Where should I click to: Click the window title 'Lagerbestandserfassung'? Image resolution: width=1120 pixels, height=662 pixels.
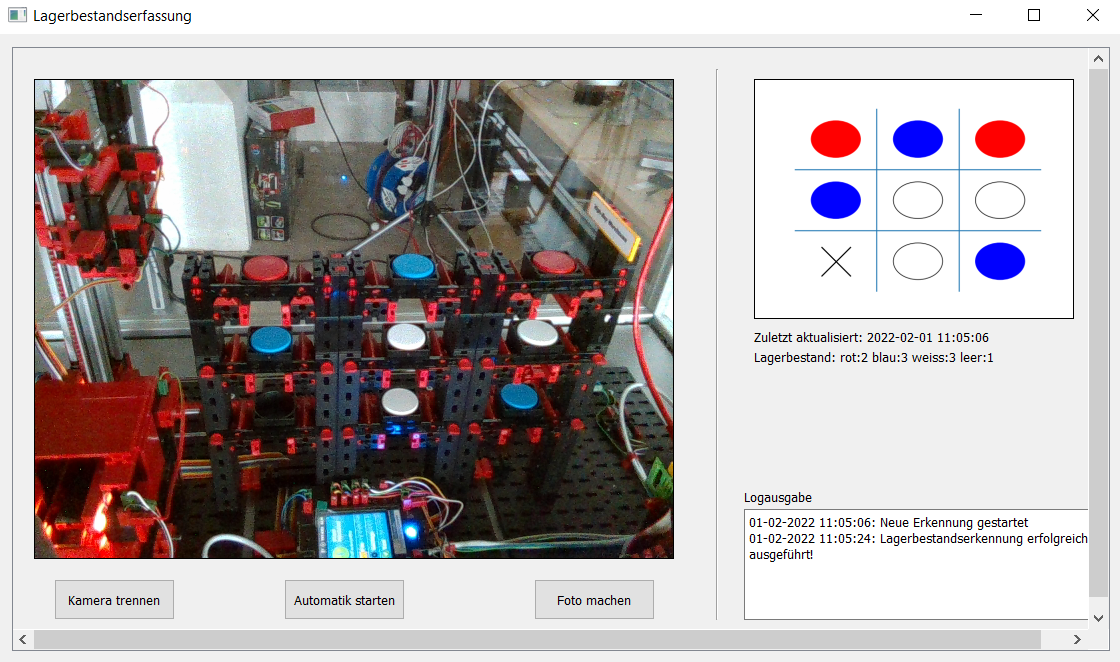pyautogui.click(x=112, y=16)
